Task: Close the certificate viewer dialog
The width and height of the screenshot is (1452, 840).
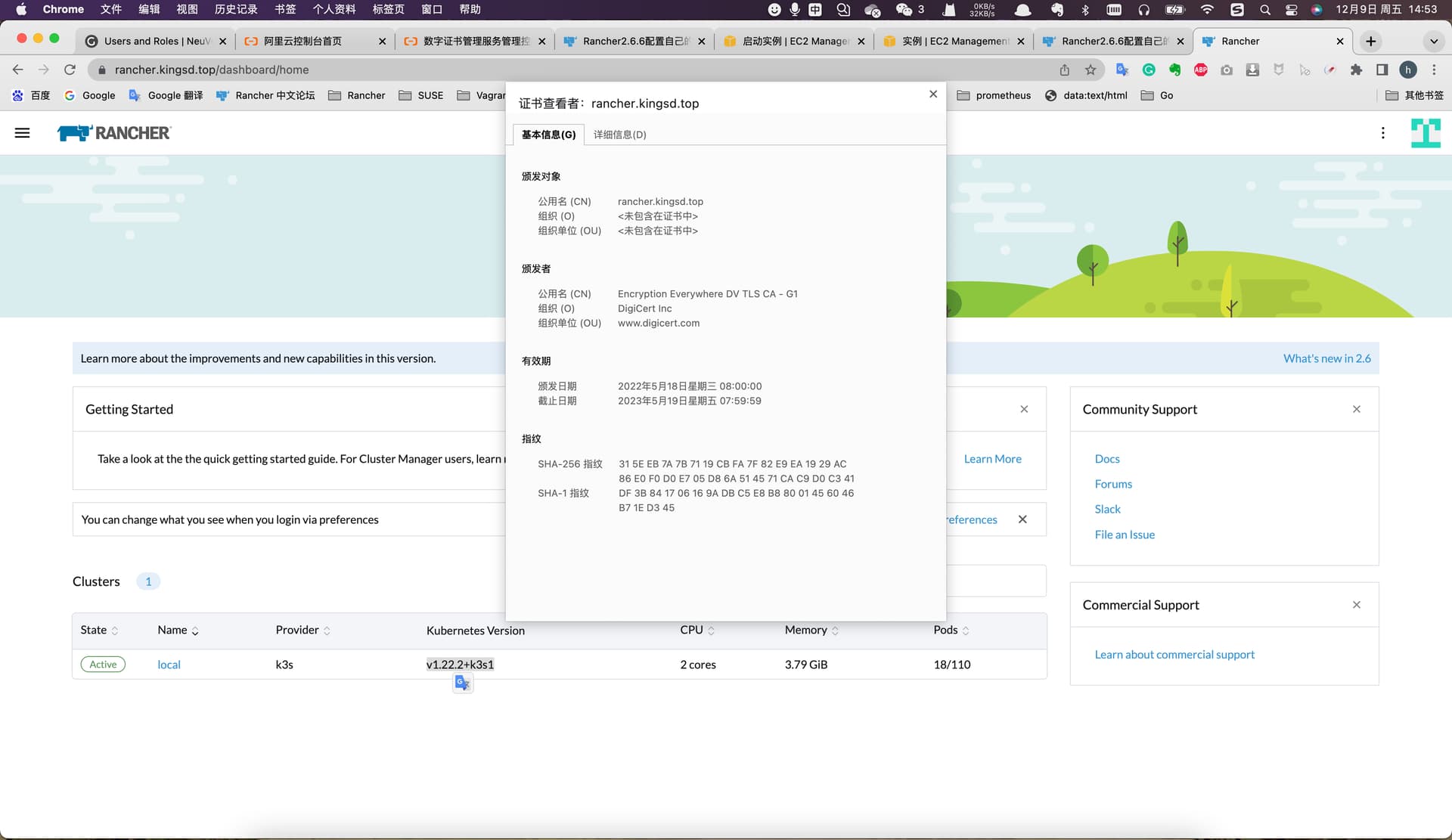Action: click(933, 94)
